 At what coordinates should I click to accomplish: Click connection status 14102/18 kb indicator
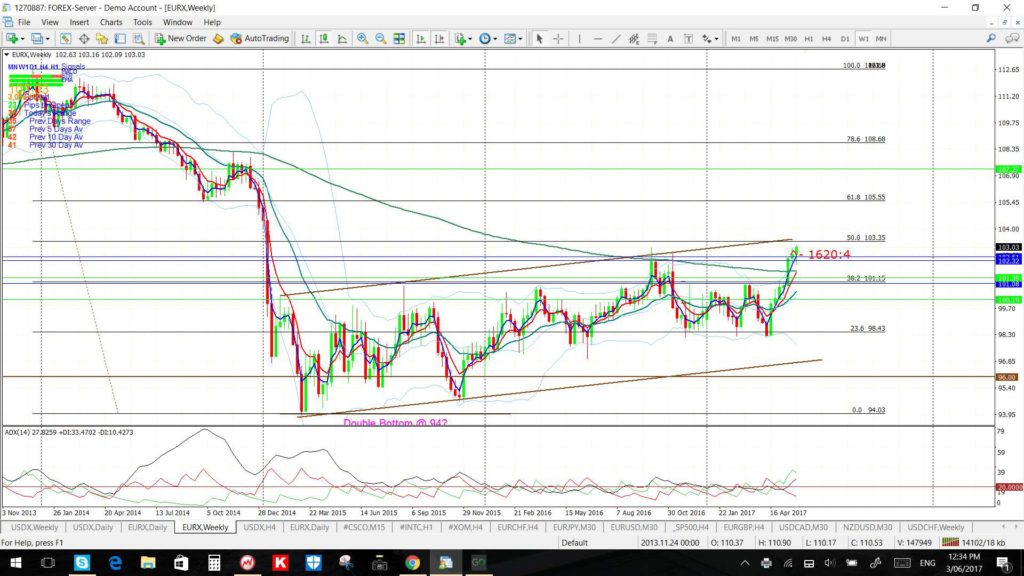[973, 543]
